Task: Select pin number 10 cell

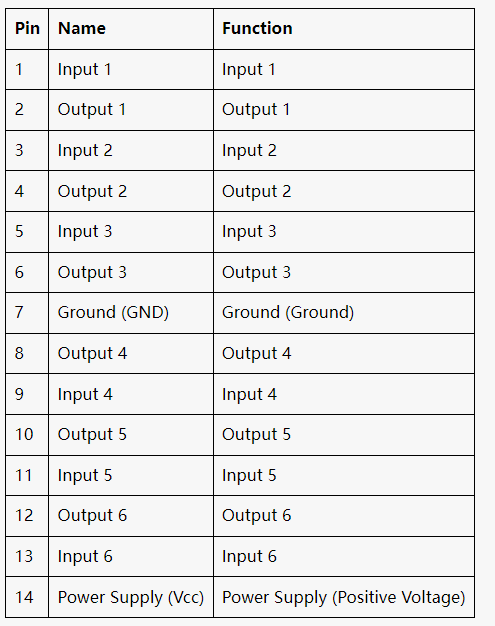Action: pyautogui.click(x=27, y=435)
